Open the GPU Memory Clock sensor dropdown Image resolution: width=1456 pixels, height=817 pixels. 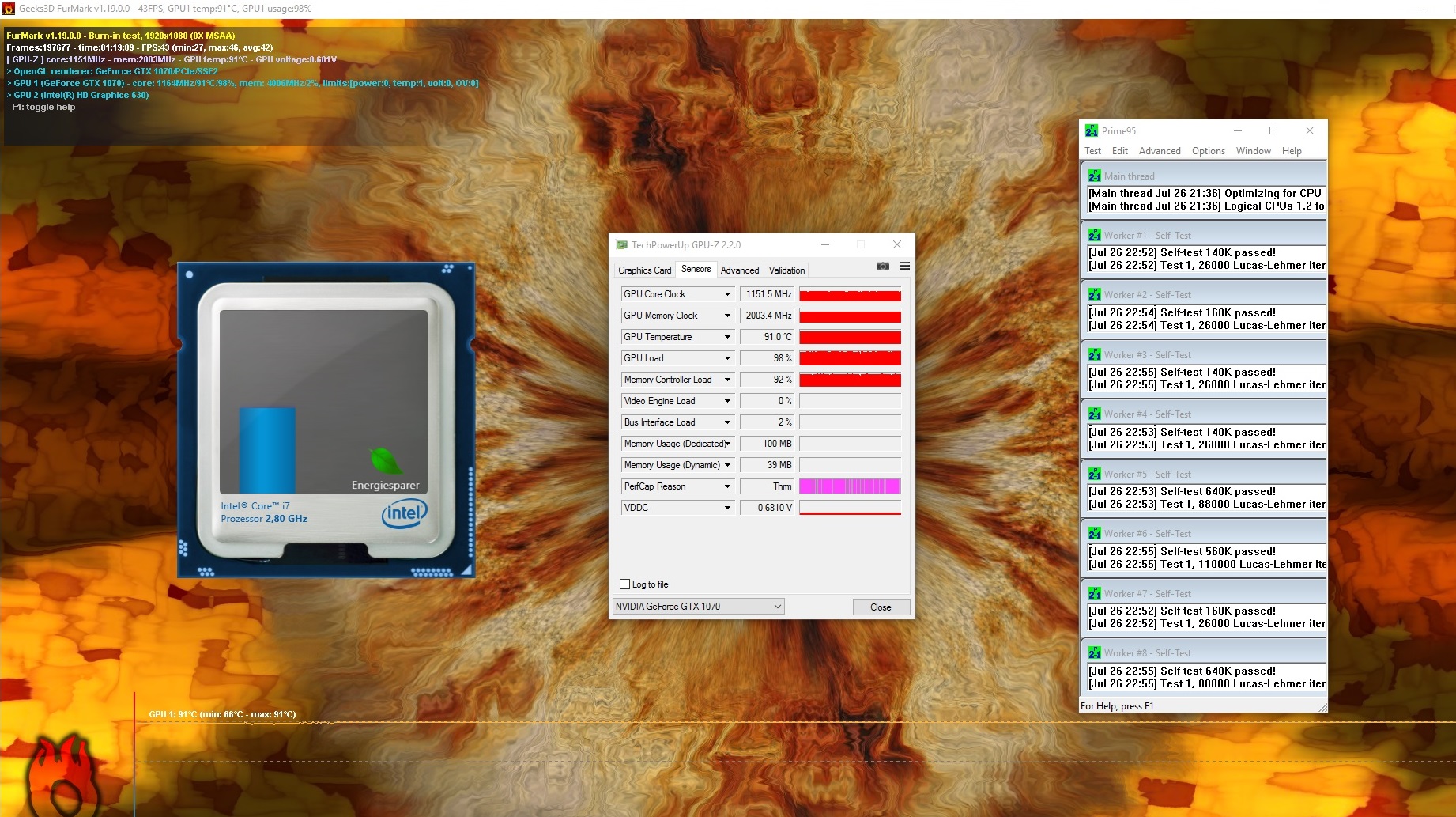(727, 316)
